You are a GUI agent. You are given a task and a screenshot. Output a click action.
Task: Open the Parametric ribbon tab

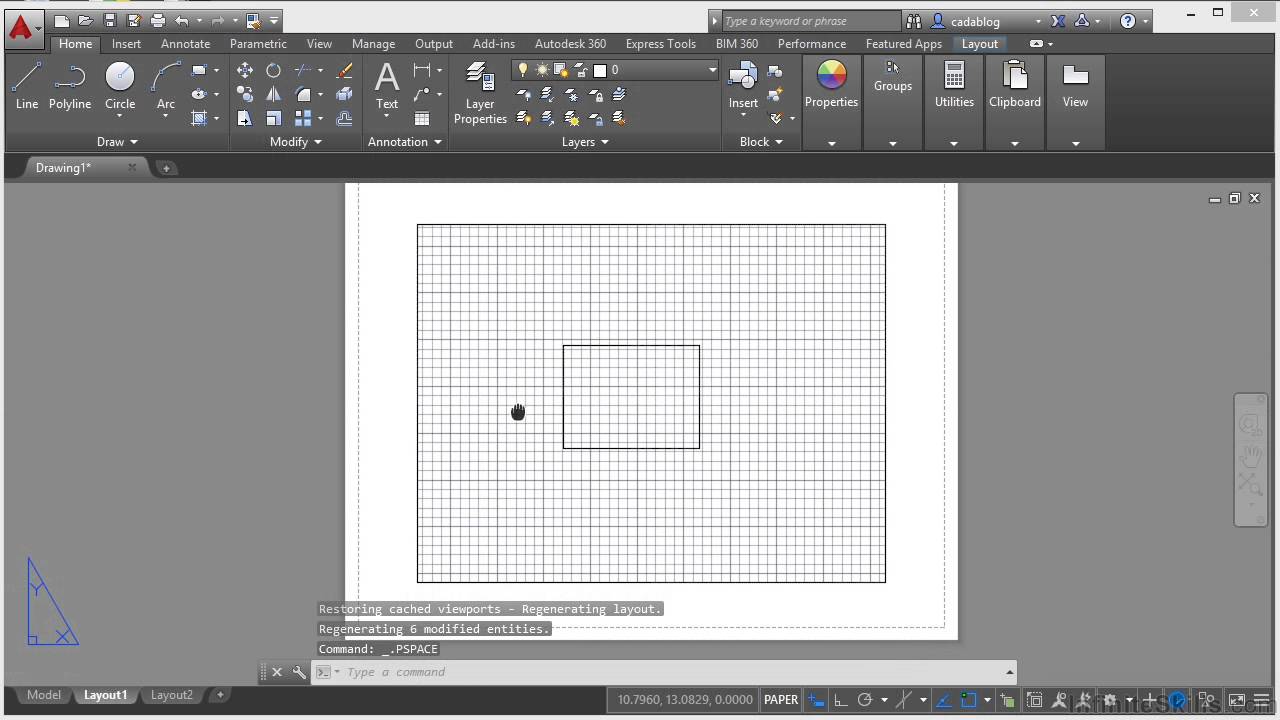(258, 44)
